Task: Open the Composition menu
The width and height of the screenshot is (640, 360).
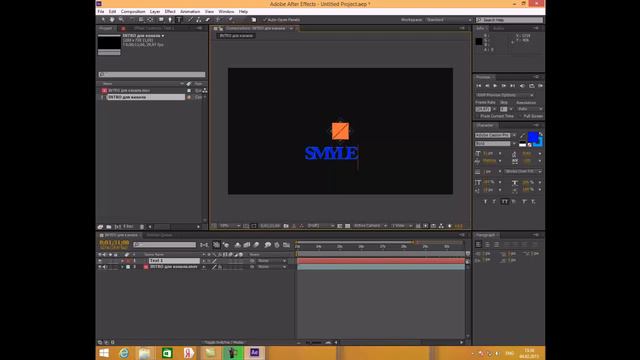Action: pyautogui.click(x=133, y=12)
